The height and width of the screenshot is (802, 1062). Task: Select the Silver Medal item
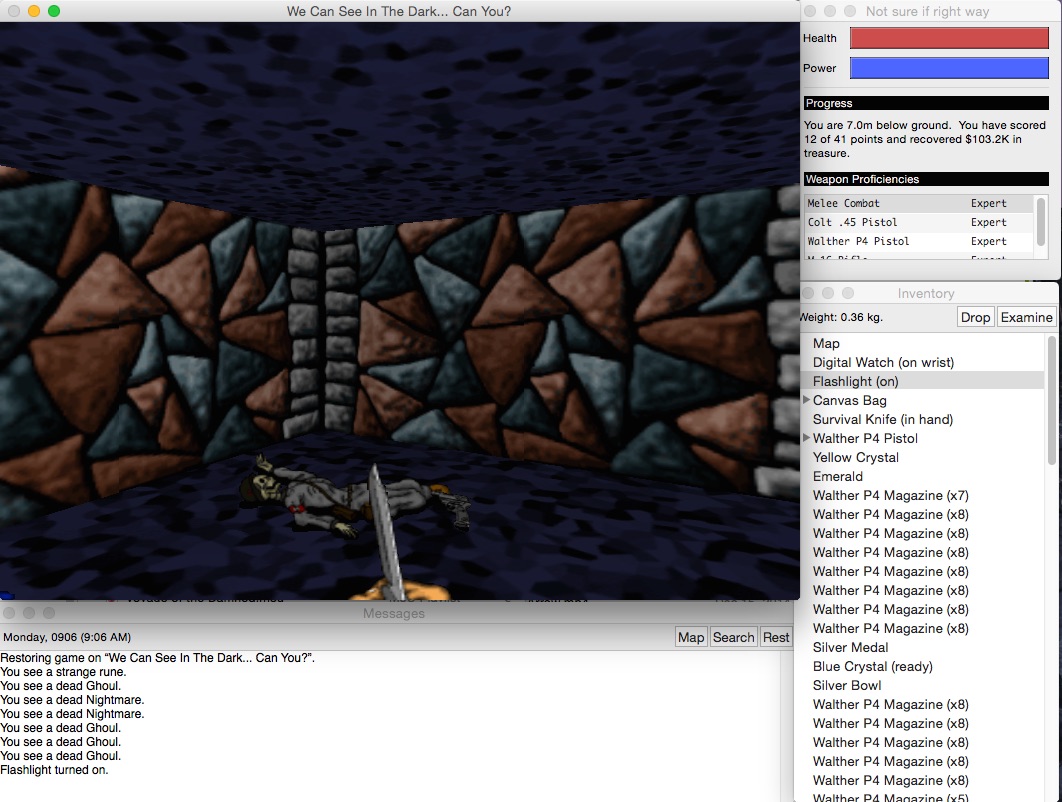(922, 647)
